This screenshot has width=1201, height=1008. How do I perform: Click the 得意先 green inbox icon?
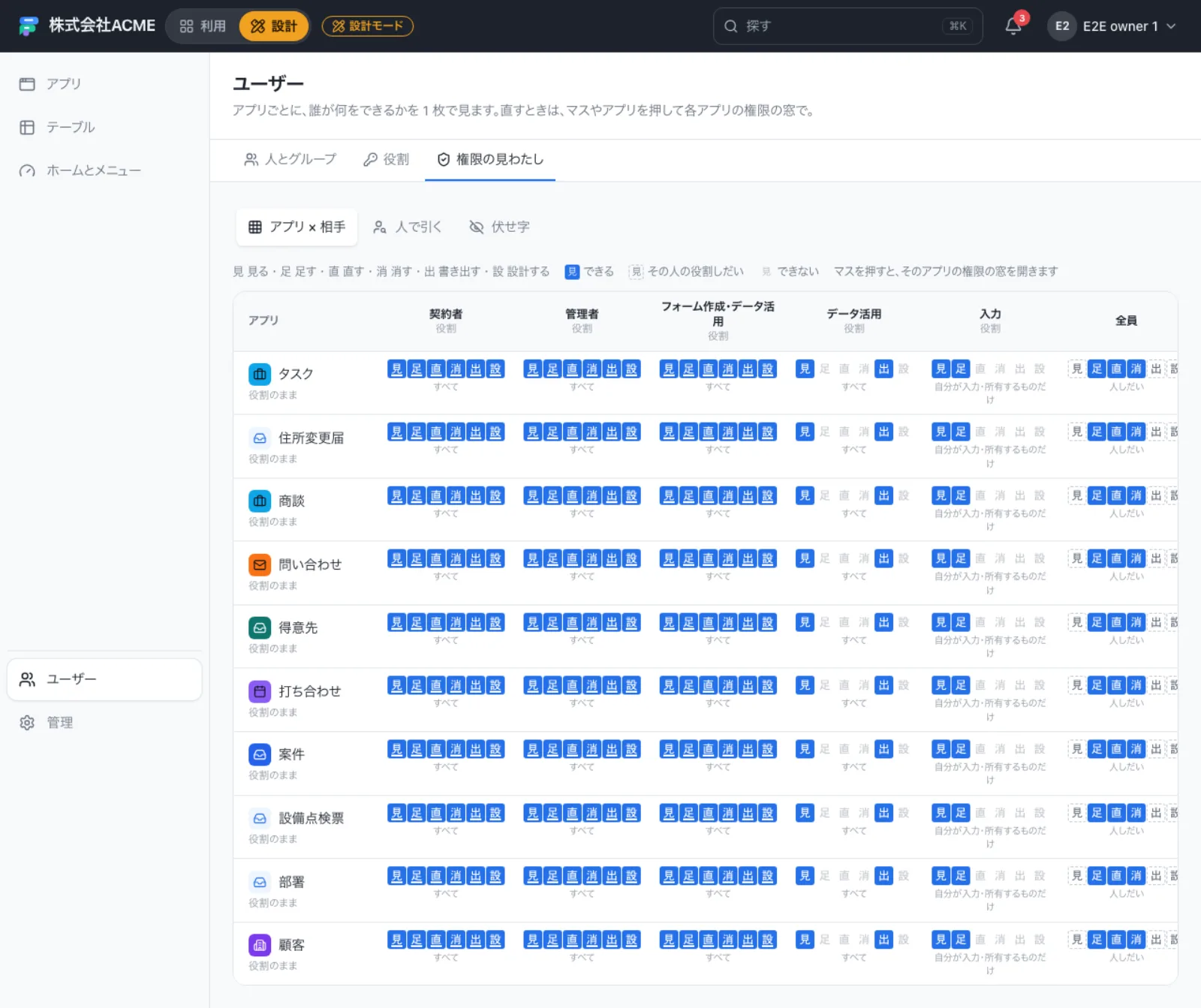click(260, 627)
